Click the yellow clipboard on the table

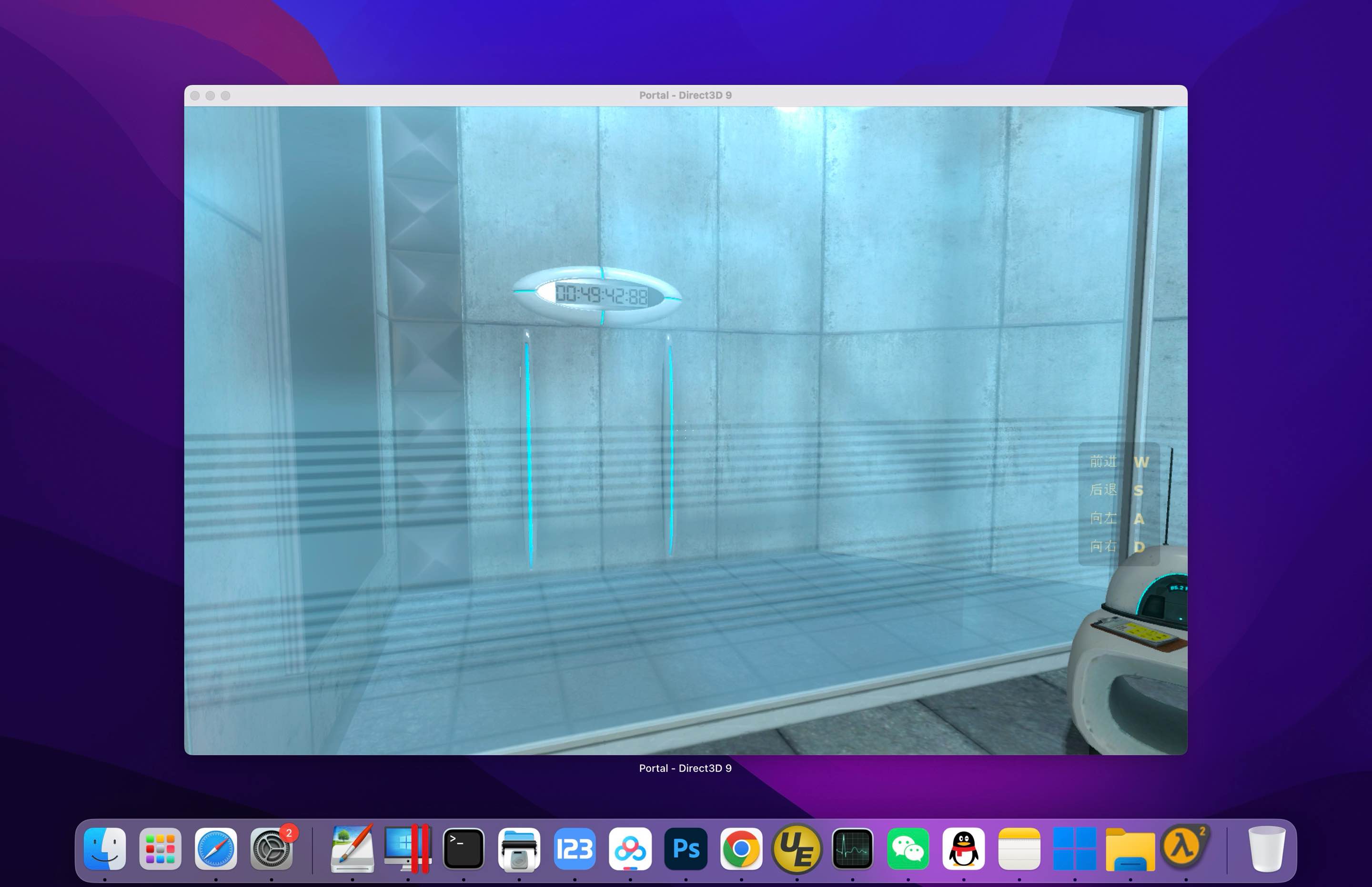click(x=1138, y=634)
